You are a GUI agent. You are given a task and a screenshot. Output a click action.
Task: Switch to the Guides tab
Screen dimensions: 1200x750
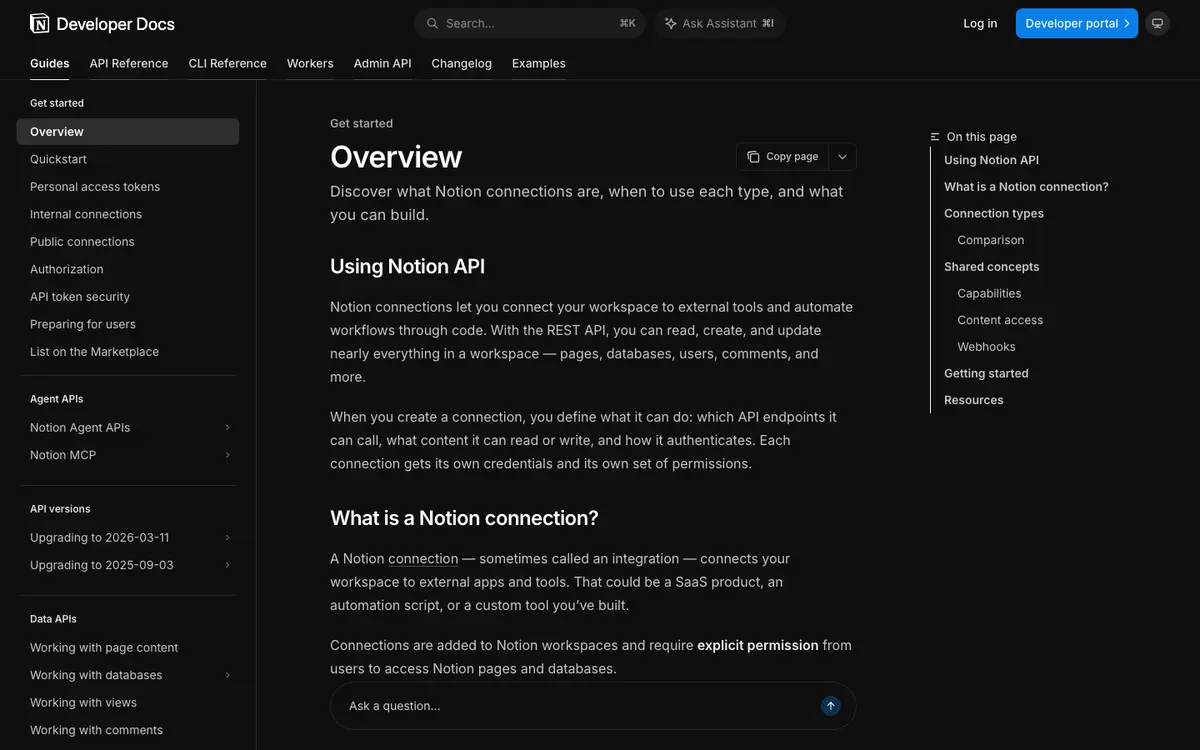click(x=50, y=63)
